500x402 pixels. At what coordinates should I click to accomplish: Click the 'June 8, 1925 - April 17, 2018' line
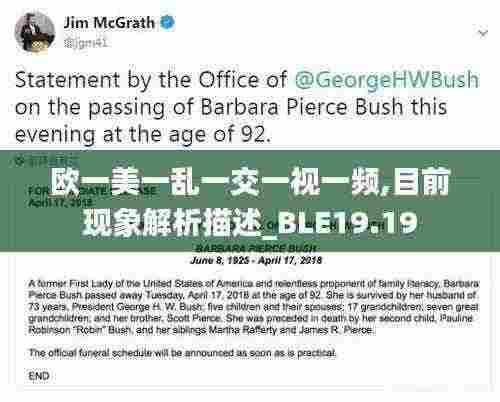tap(256, 260)
